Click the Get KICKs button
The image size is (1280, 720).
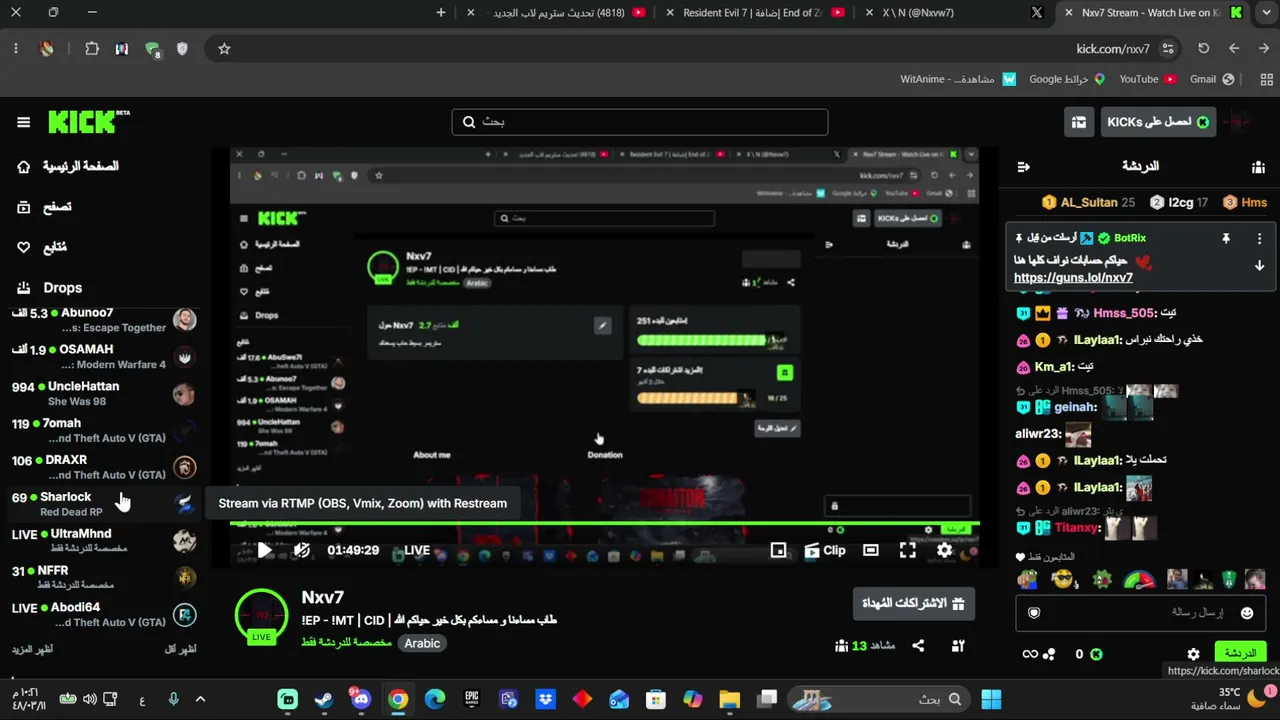[1158, 122]
